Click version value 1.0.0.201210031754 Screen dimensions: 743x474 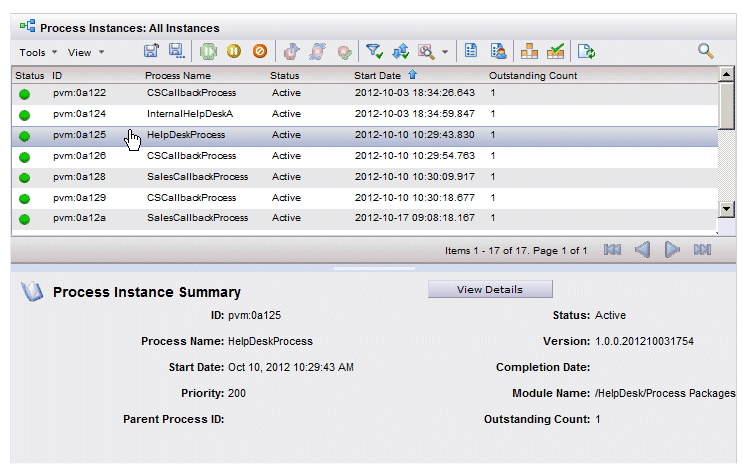644,341
